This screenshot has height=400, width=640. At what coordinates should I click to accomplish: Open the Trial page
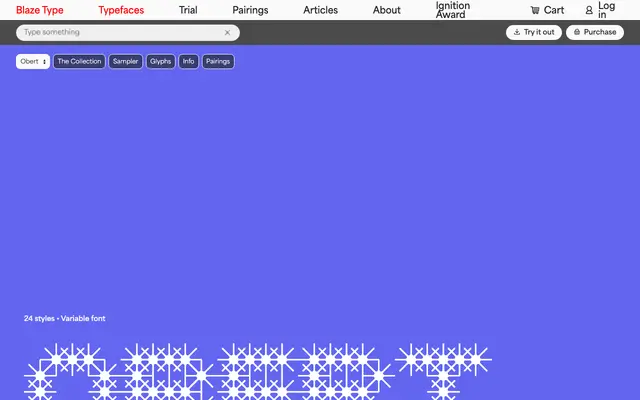click(188, 10)
